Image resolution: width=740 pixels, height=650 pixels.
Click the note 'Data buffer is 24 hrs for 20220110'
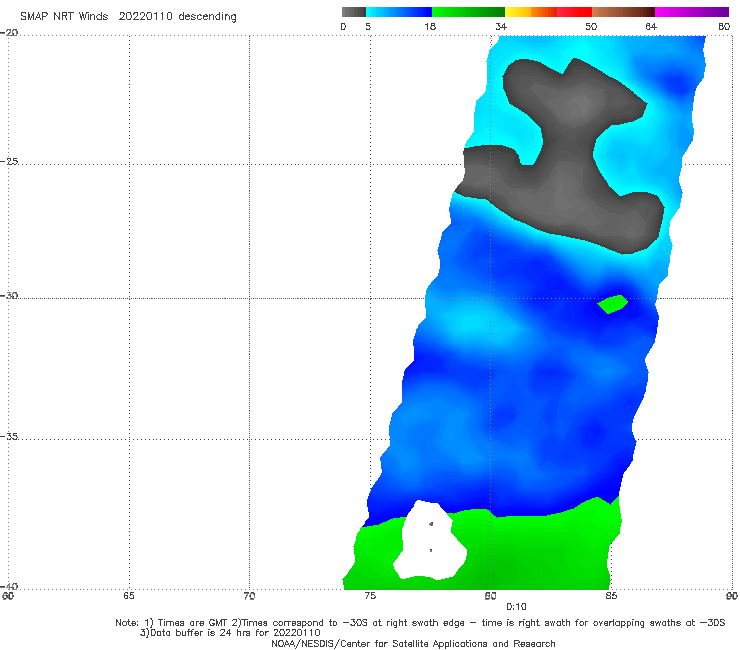(x=230, y=633)
